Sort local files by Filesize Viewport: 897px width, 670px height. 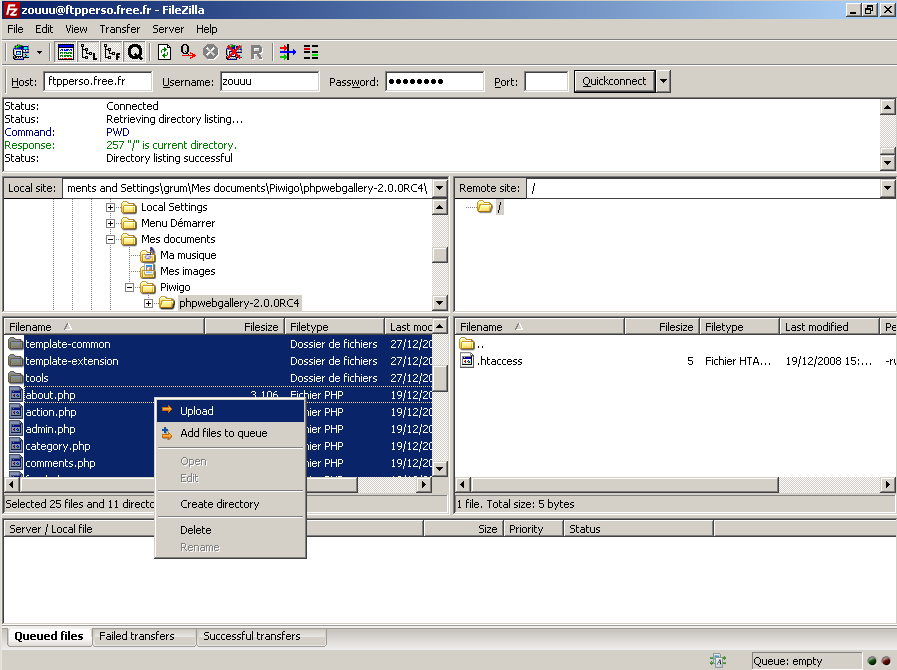[x=244, y=327]
